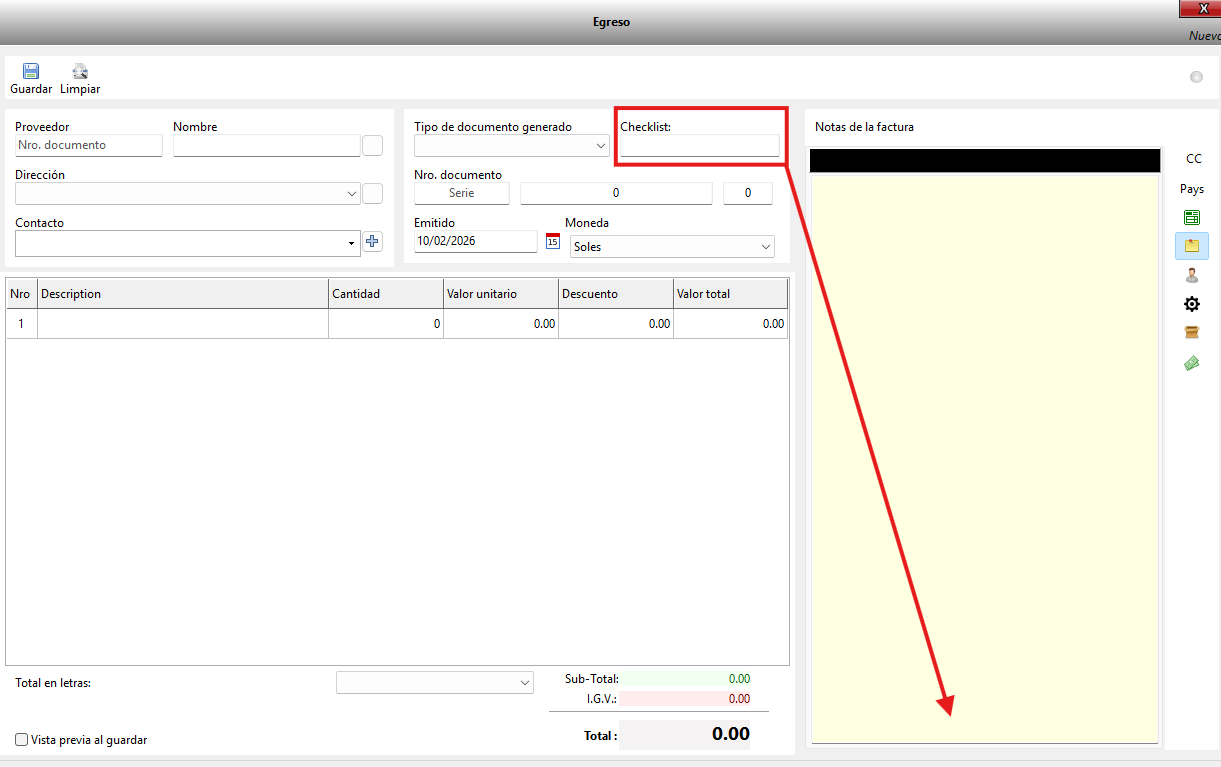Select the yellow sticky note icon
The height and width of the screenshot is (767, 1221).
click(1191, 246)
